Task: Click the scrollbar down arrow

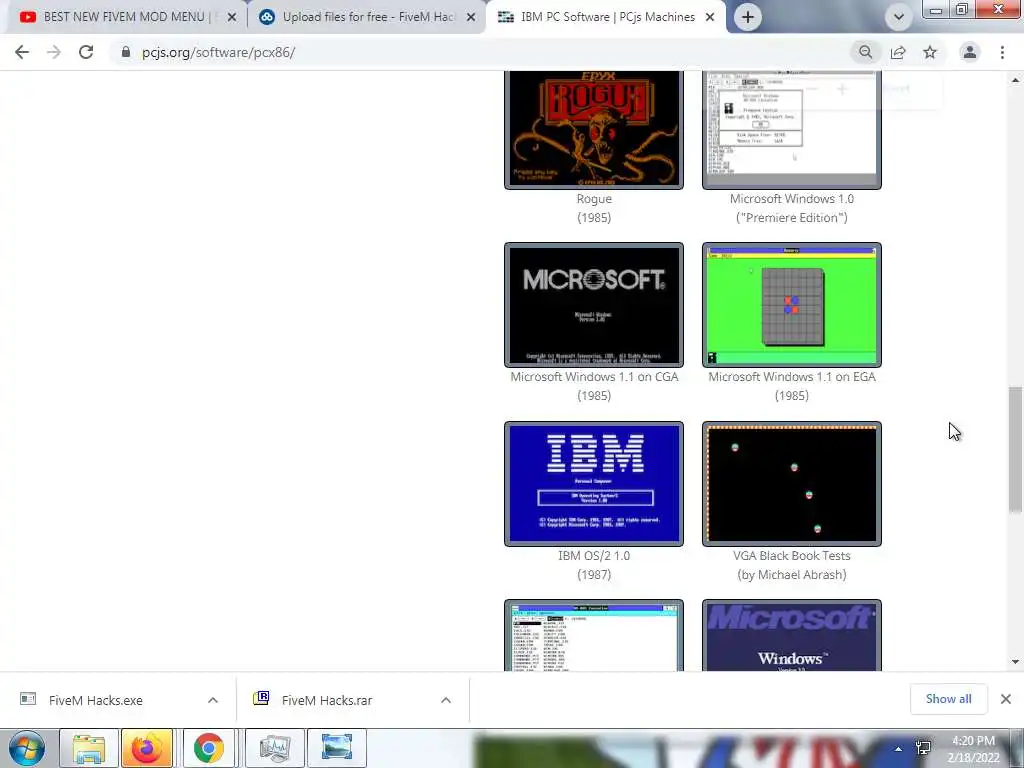Action: tap(1015, 662)
